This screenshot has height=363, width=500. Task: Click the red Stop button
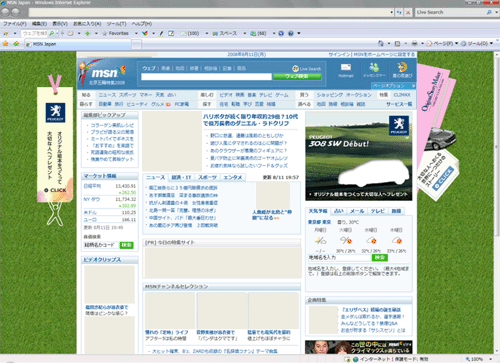click(408, 13)
